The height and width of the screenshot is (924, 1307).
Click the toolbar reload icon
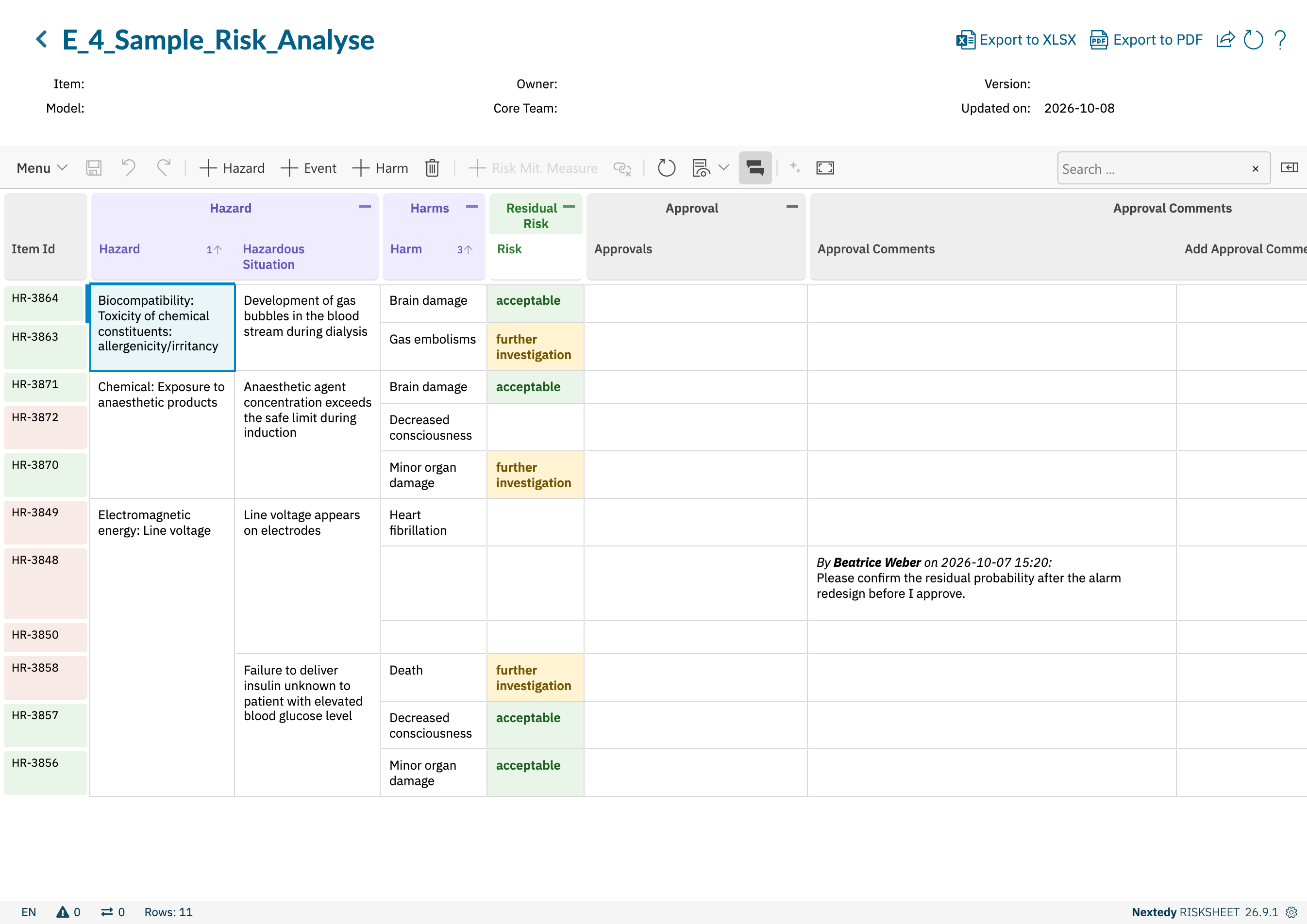666,168
